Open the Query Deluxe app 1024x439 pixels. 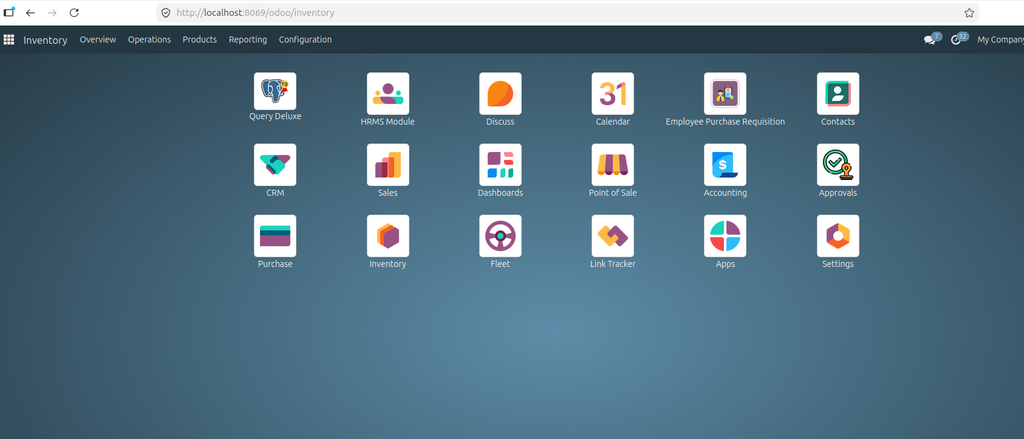tap(275, 91)
